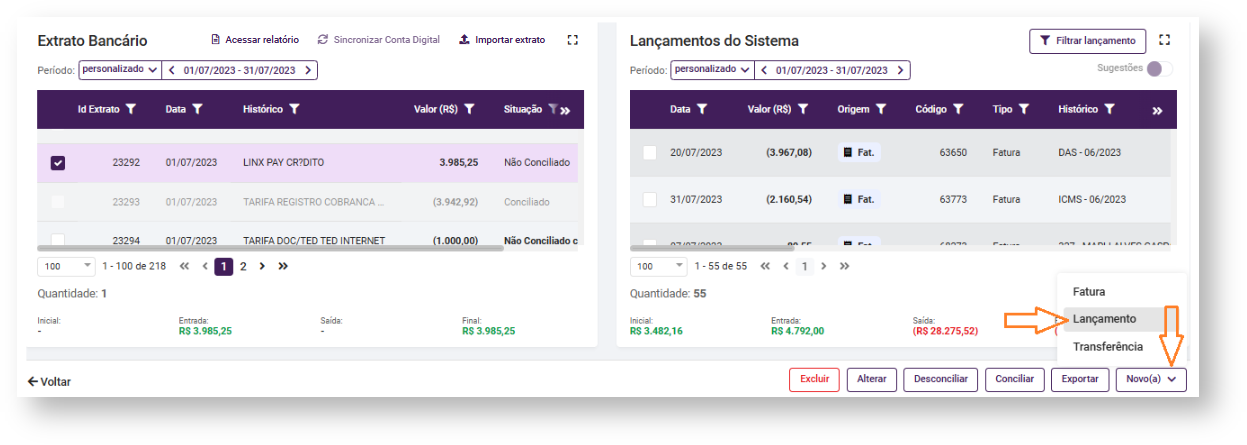This screenshot has height=445, width=1247.
Task: Click the Exportar button
Action: 1080,380
